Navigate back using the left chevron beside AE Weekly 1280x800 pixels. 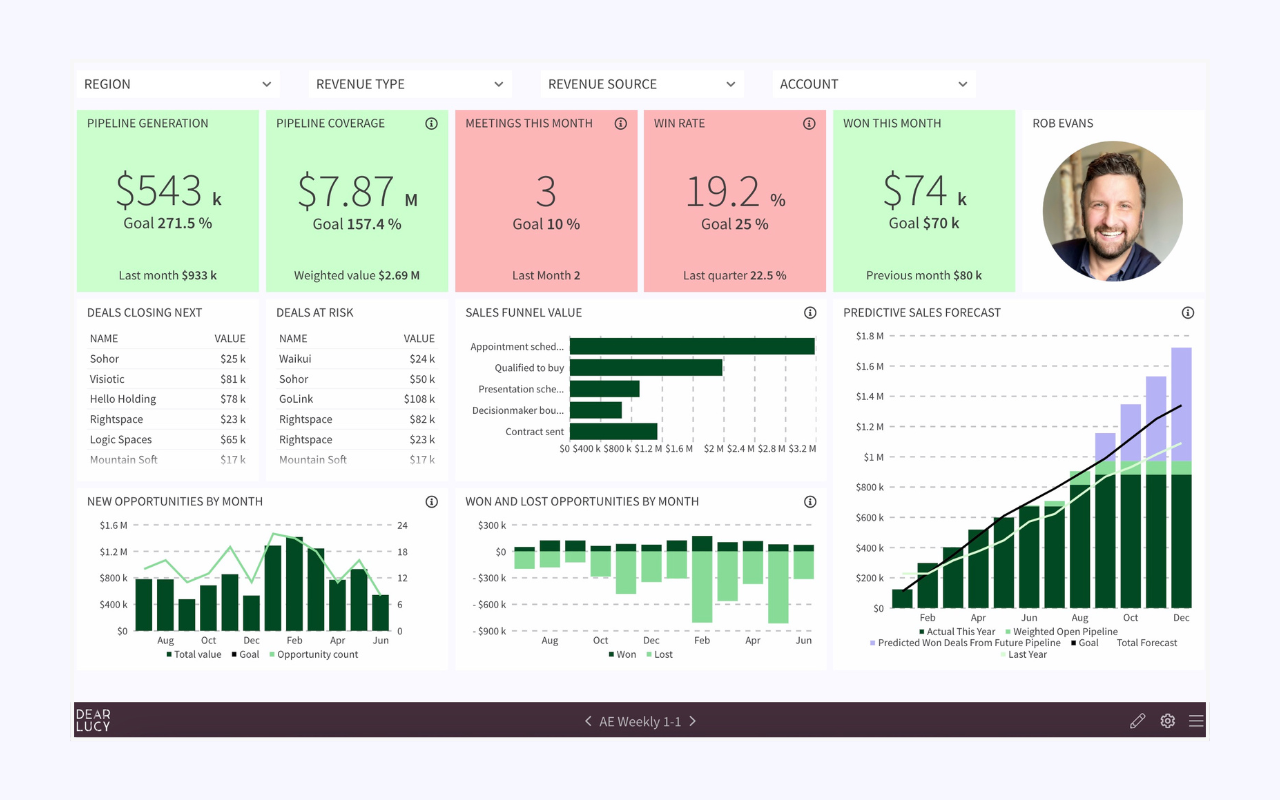click(588, 720)
